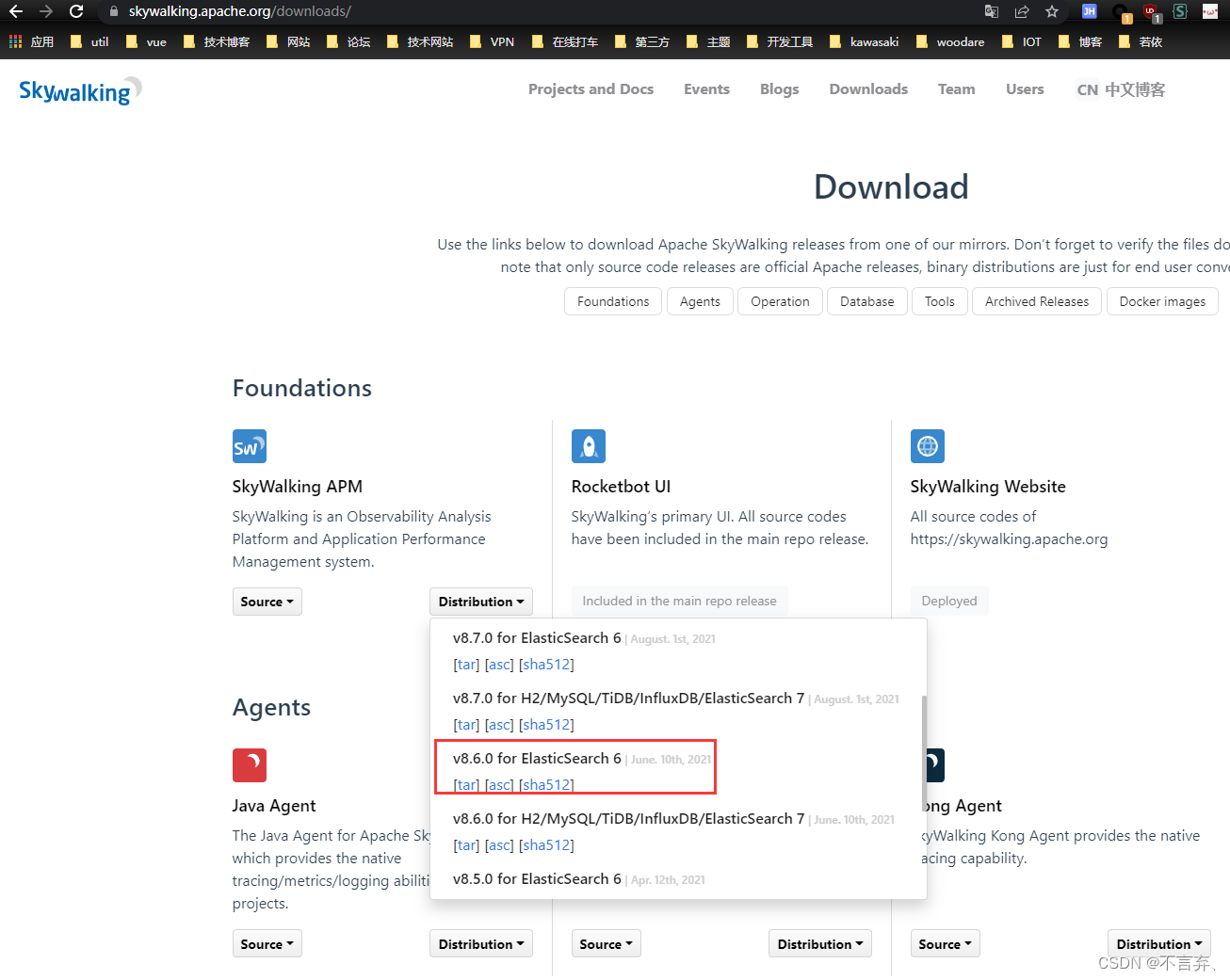Collapse SkyWalking APM Distribution dropdown

coord(481,602)
